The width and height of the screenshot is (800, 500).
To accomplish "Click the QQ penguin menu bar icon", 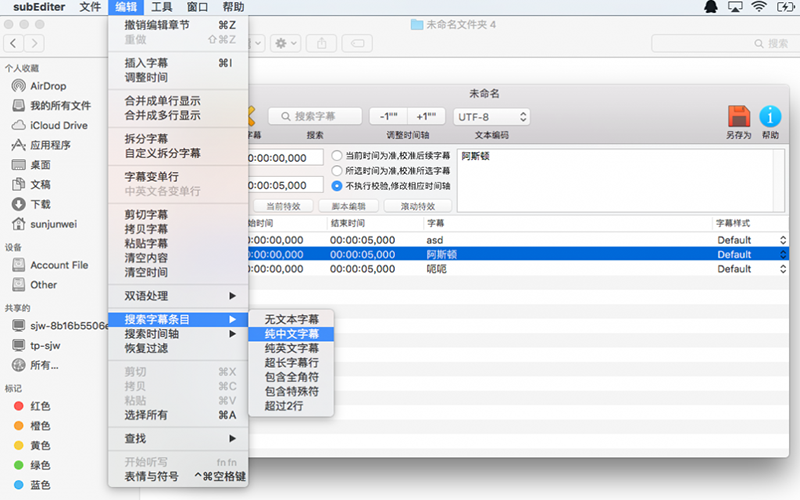I will point(711,7).
